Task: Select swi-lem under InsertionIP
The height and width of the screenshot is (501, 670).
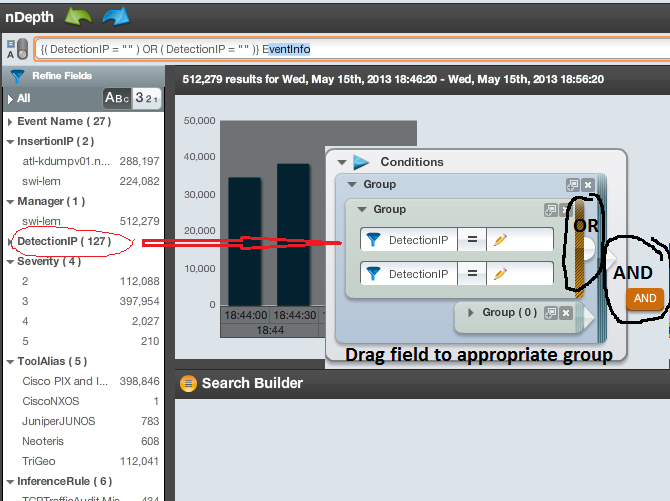Action: pyautogui.click(x=91, y=181)
